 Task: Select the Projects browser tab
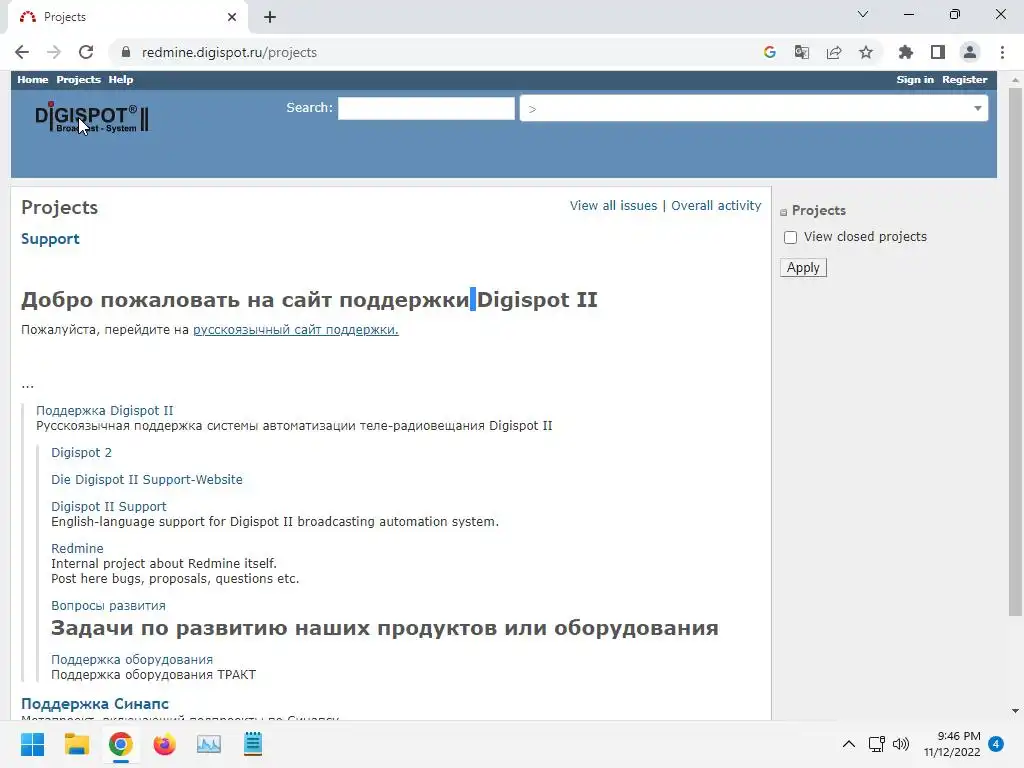coord(127,18)
